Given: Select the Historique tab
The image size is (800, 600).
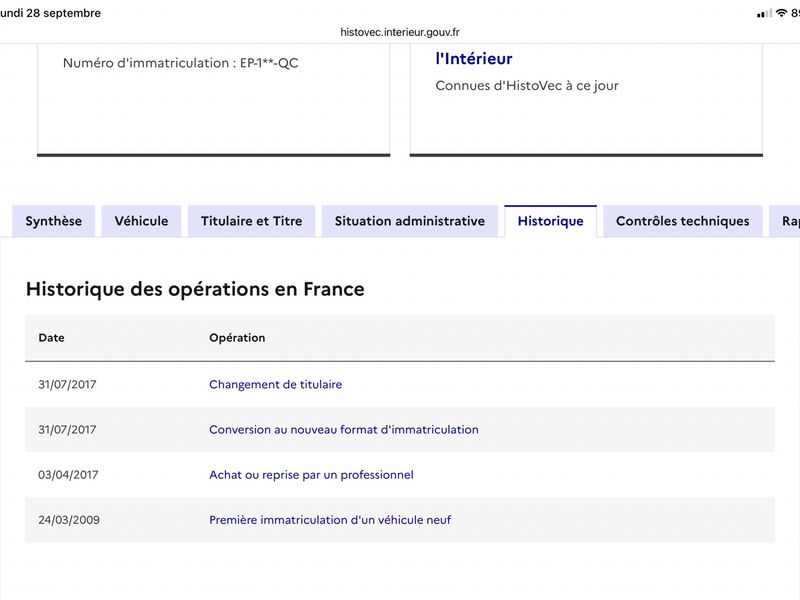Looking at the screenshot, I should [551, 221].
